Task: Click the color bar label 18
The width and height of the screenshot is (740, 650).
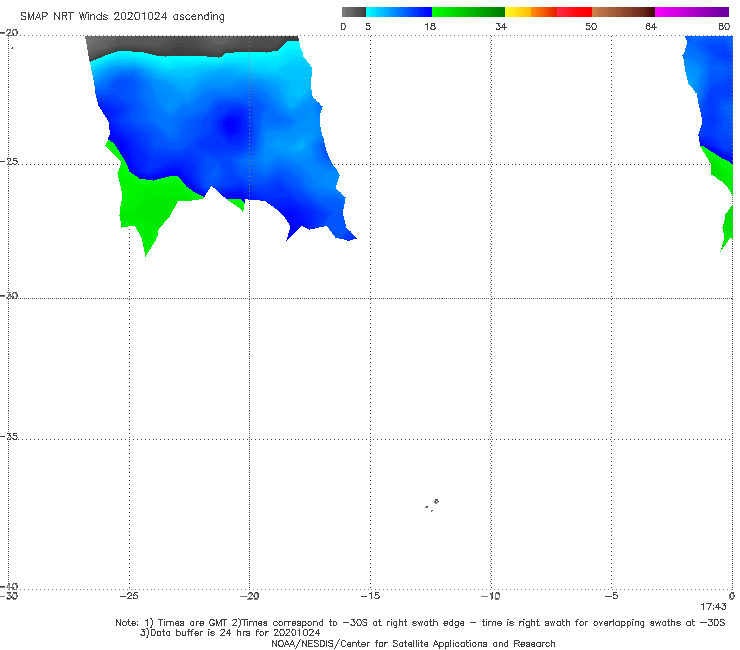Action: point(430,26)
